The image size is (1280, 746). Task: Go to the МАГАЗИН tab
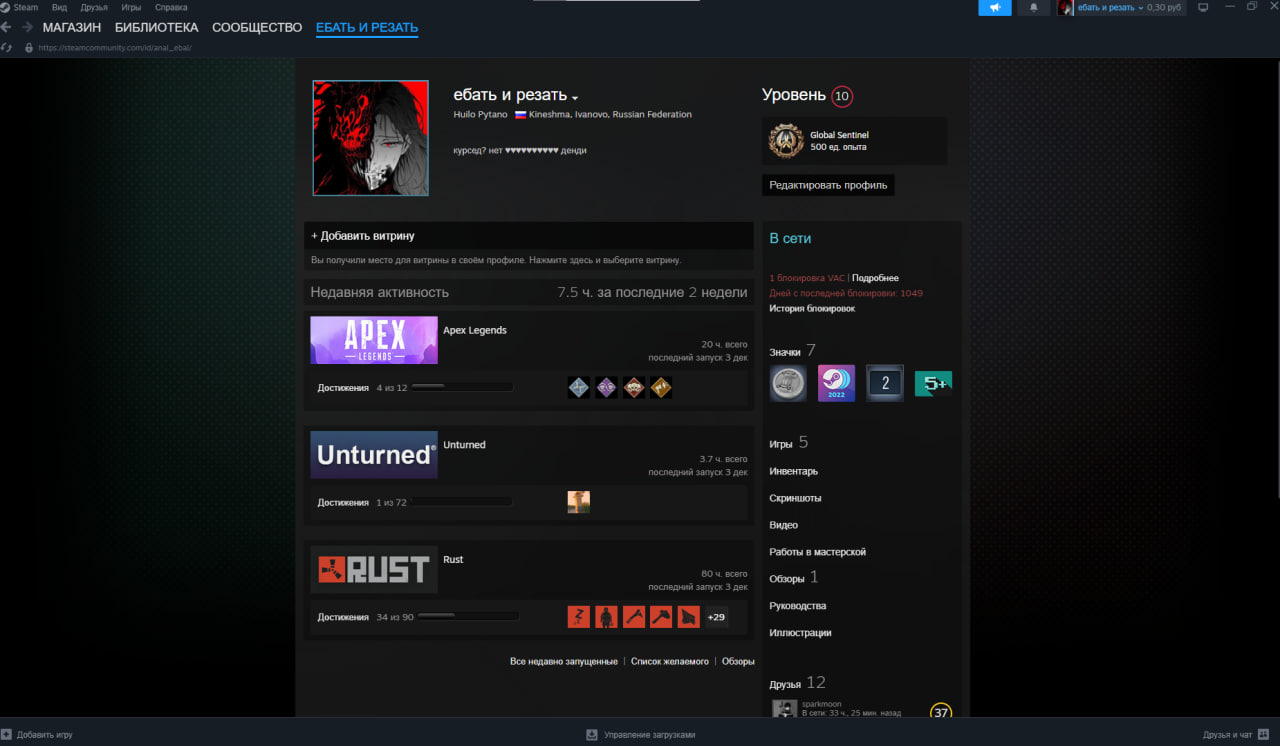pos(71,27)
